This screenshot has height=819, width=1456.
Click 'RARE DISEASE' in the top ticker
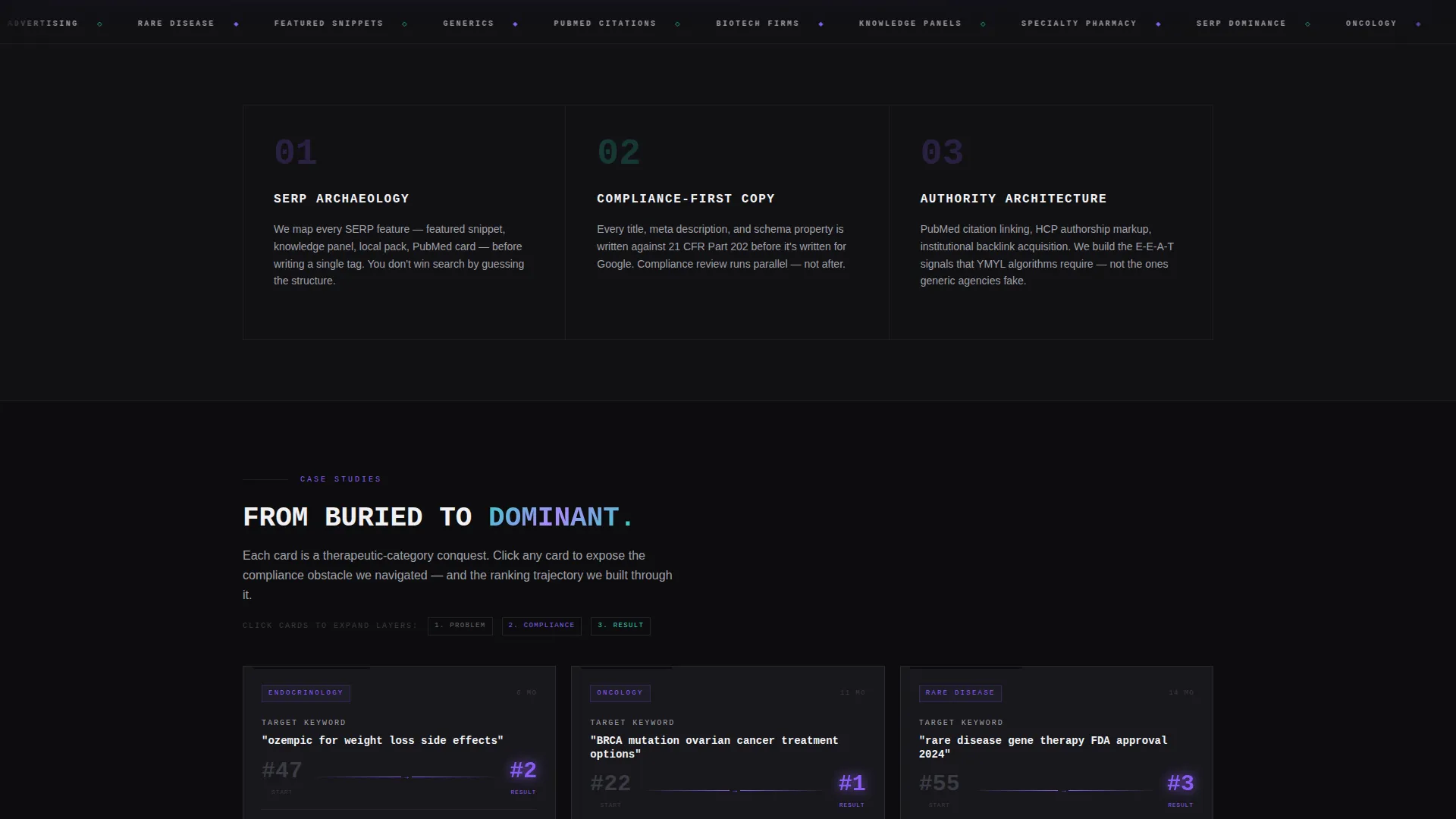pos(176,24)
